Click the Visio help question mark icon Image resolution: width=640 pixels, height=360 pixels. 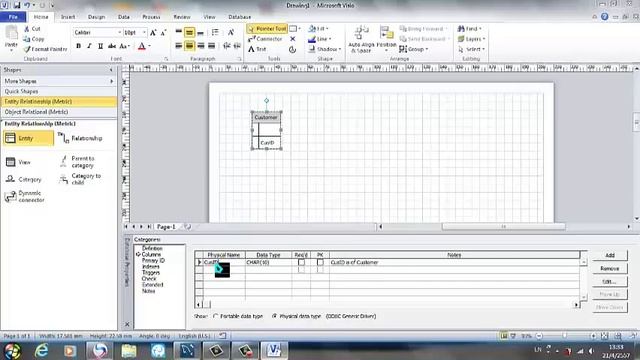[x=604, y=17]
